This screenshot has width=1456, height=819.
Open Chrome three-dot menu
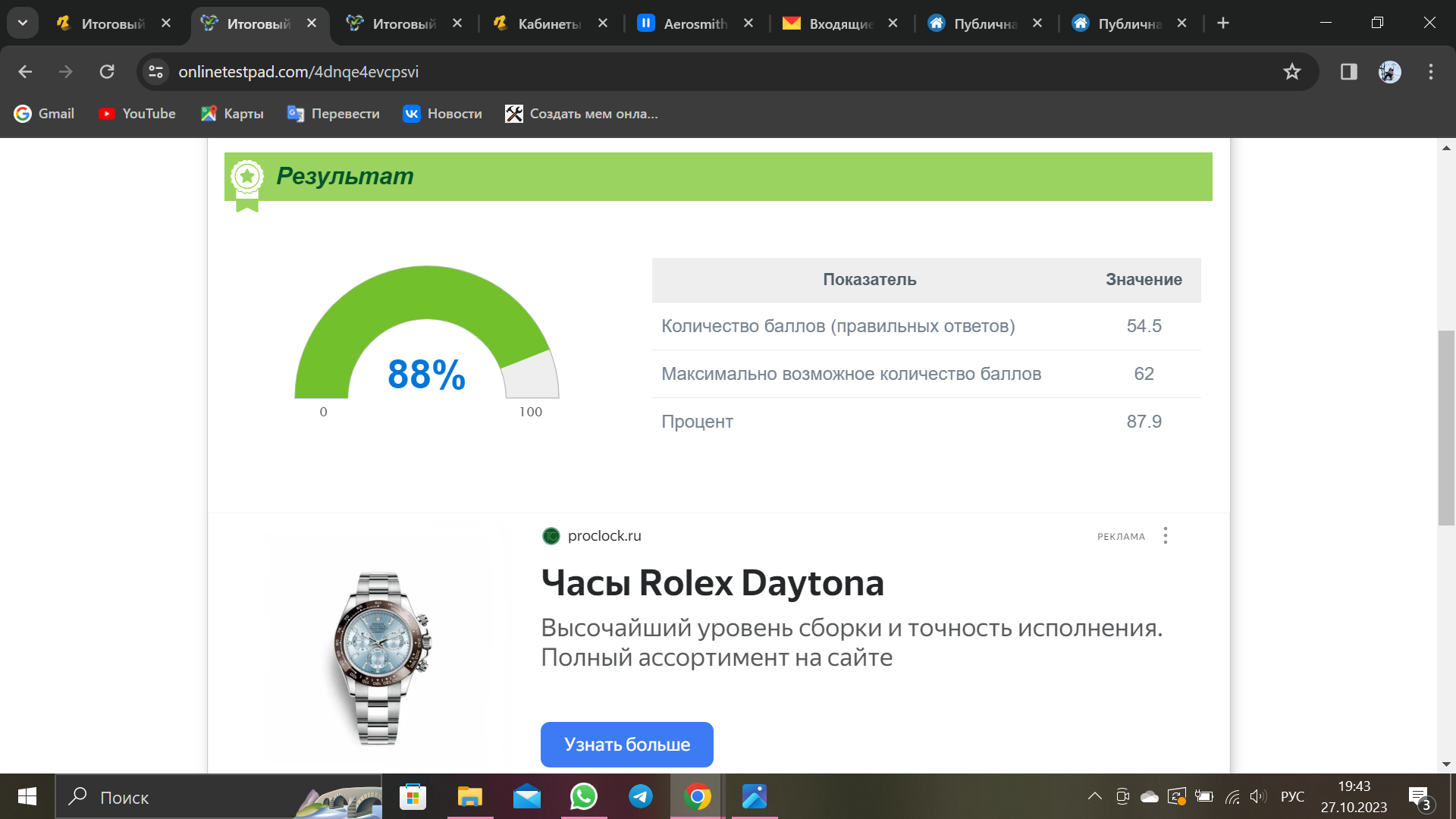[1430, 72]
